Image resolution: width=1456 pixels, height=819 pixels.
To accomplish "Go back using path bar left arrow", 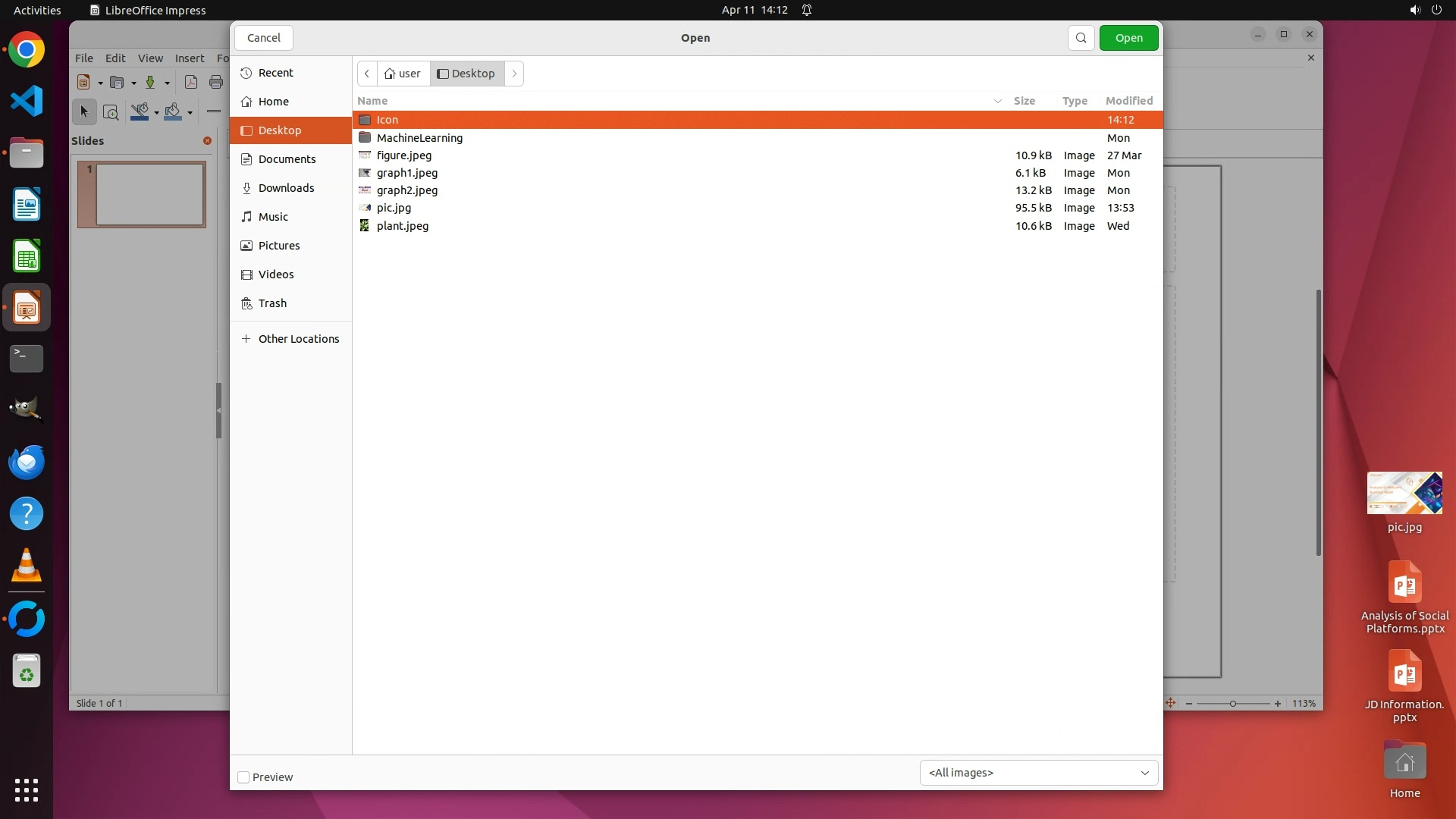I will 367,74.
